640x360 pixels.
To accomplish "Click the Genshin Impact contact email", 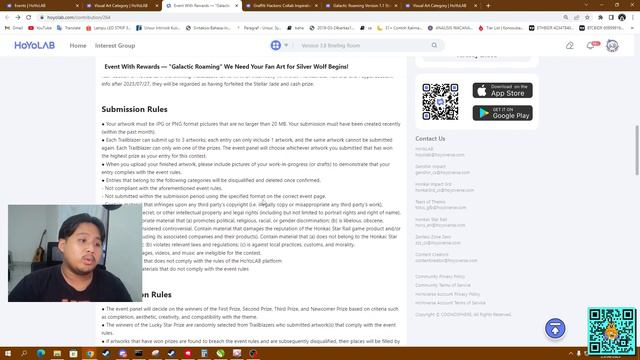I will 442,173.
